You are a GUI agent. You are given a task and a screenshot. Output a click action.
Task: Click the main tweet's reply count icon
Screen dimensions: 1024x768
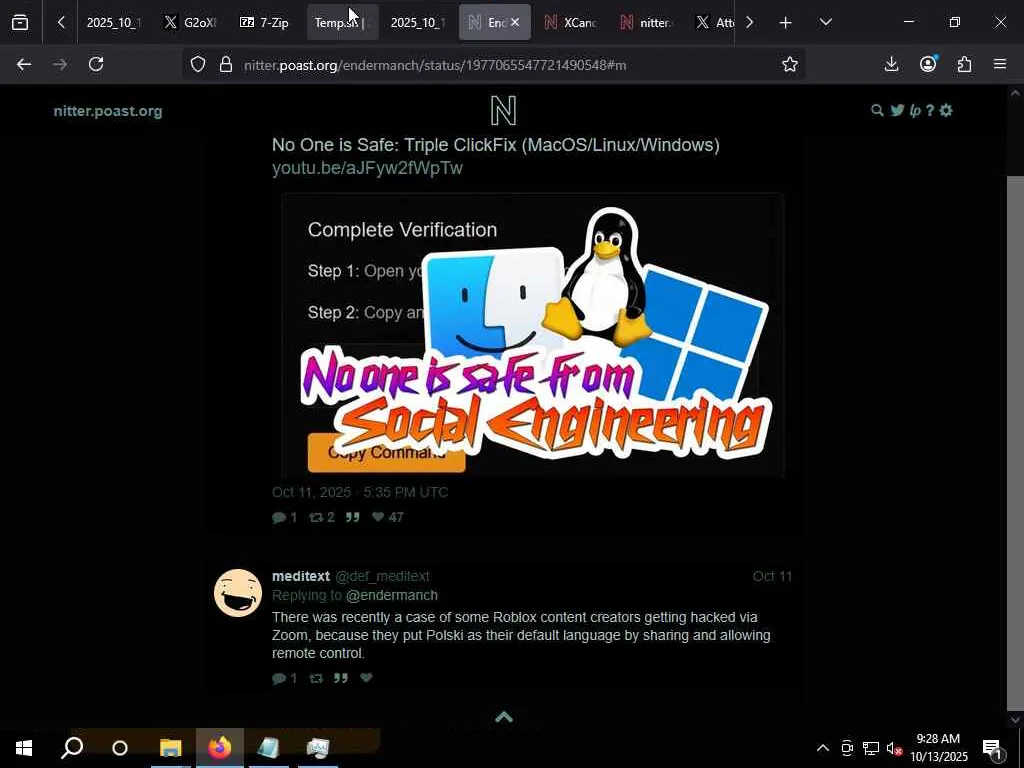279,517
